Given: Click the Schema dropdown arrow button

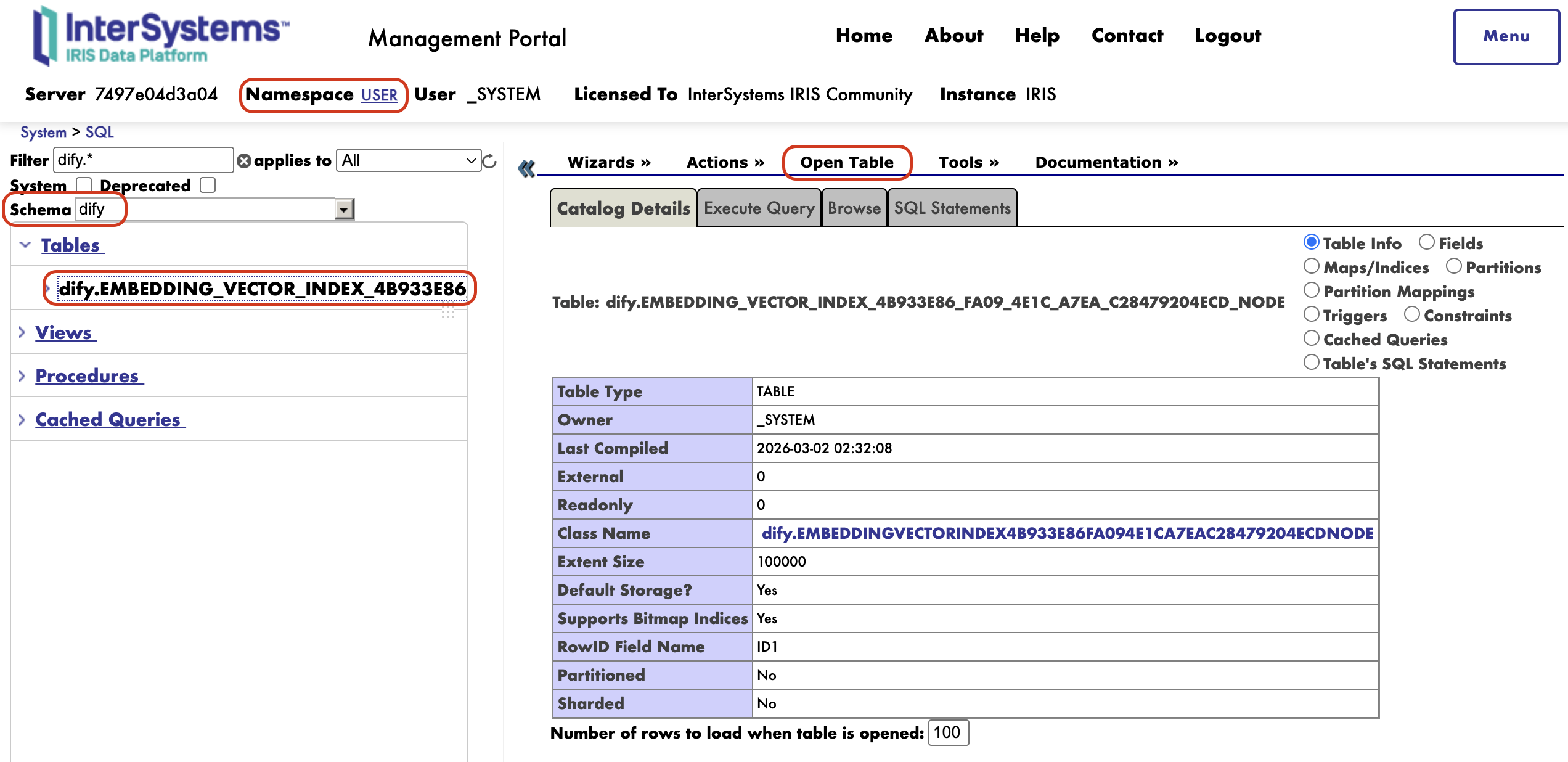Looking at the screenshot, I should (344, 210).
